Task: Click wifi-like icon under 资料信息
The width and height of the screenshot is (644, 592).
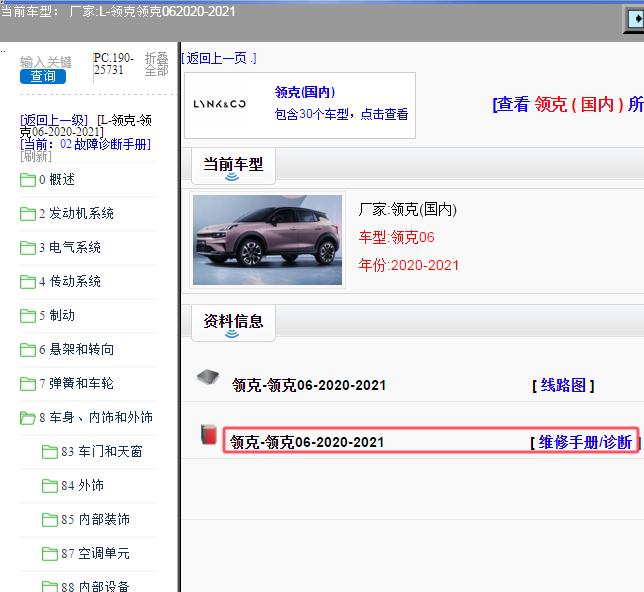Action: click(x=232, y=334)
